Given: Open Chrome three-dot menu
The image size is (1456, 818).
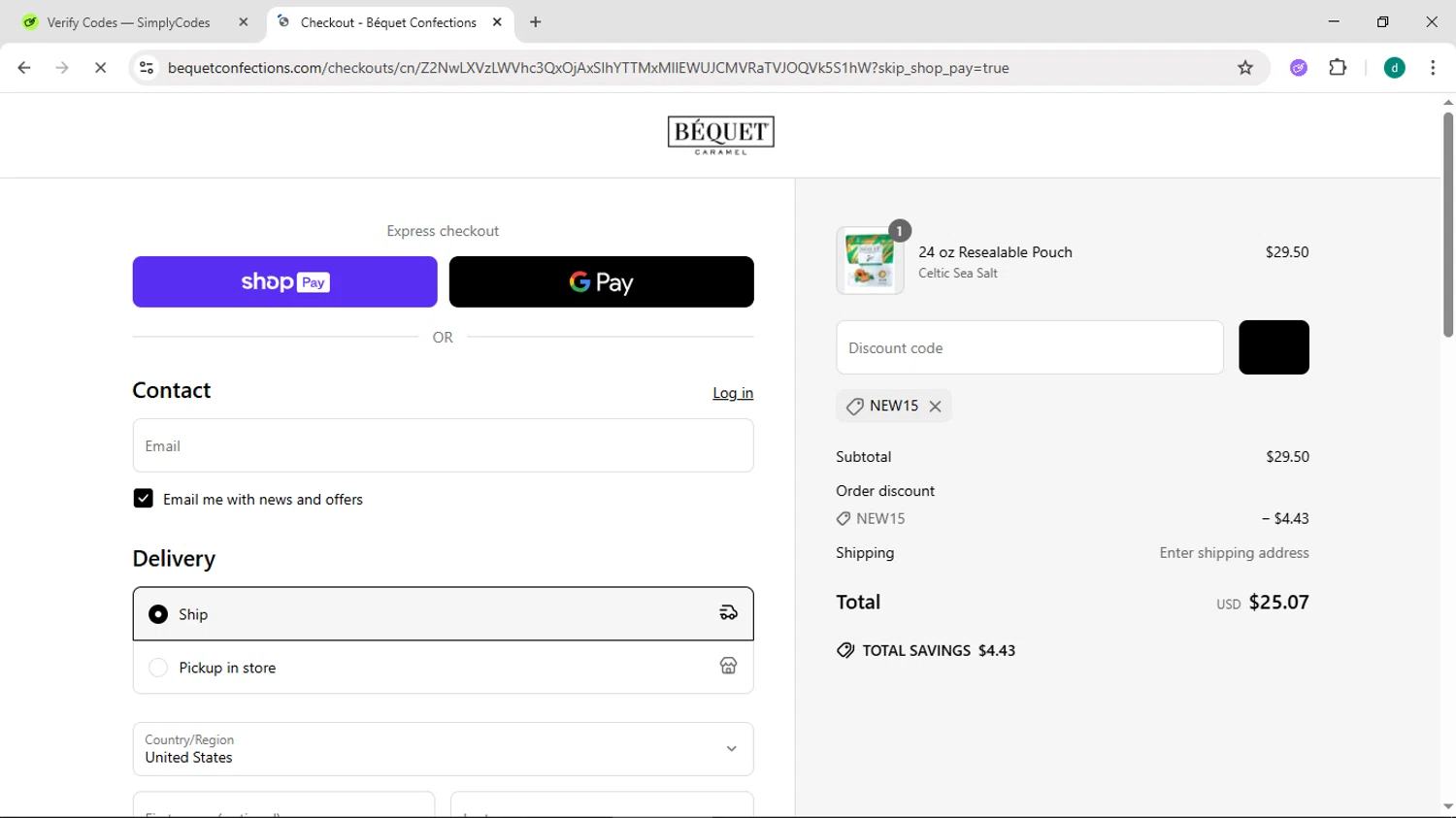Looking at the screenshot, I should pyautogui.click(x=1433, y=68).
